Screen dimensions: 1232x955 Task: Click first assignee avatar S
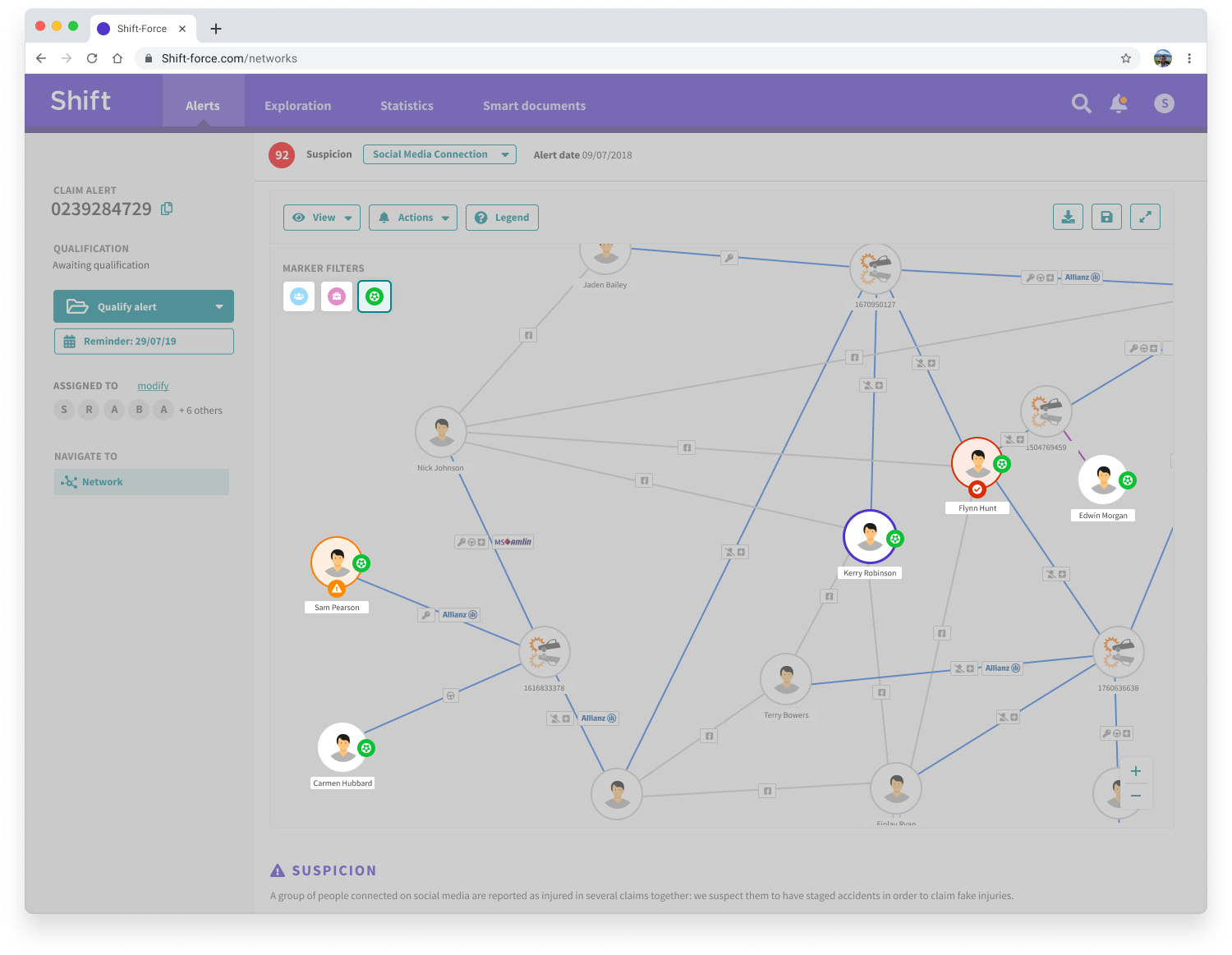point(64,410)
